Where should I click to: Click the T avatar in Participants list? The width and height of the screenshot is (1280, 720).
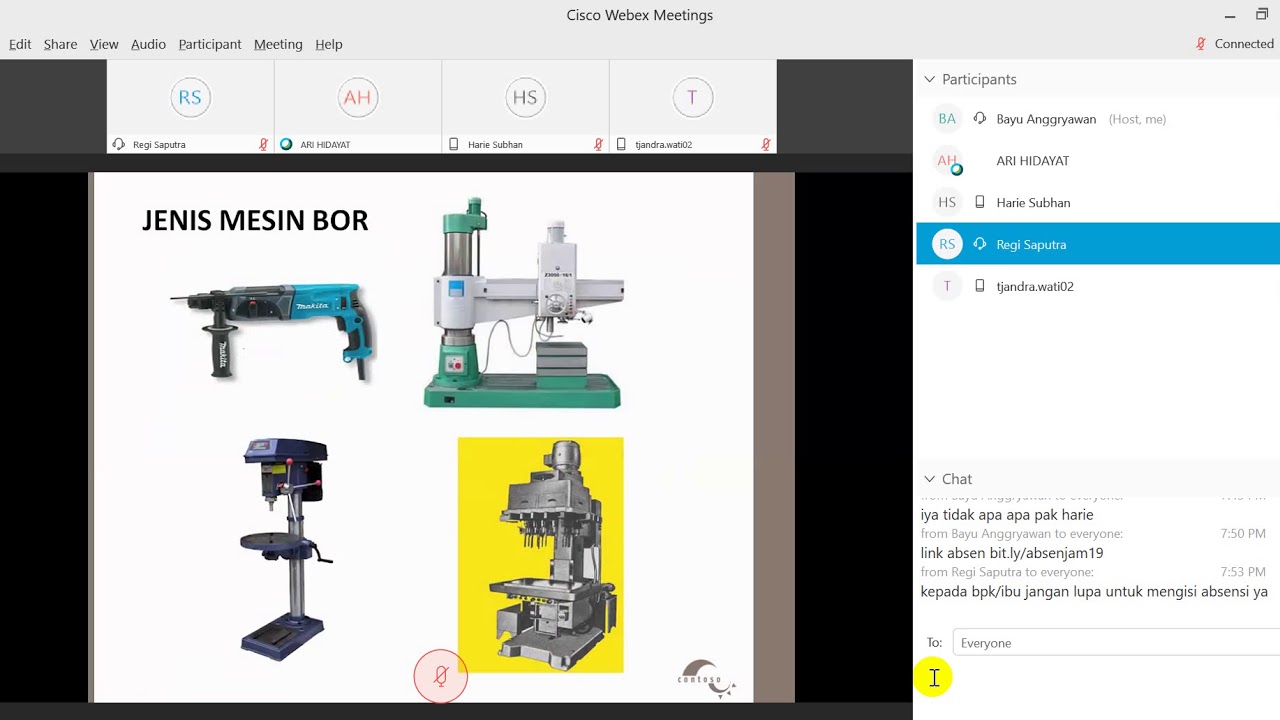tap(947, 286)
